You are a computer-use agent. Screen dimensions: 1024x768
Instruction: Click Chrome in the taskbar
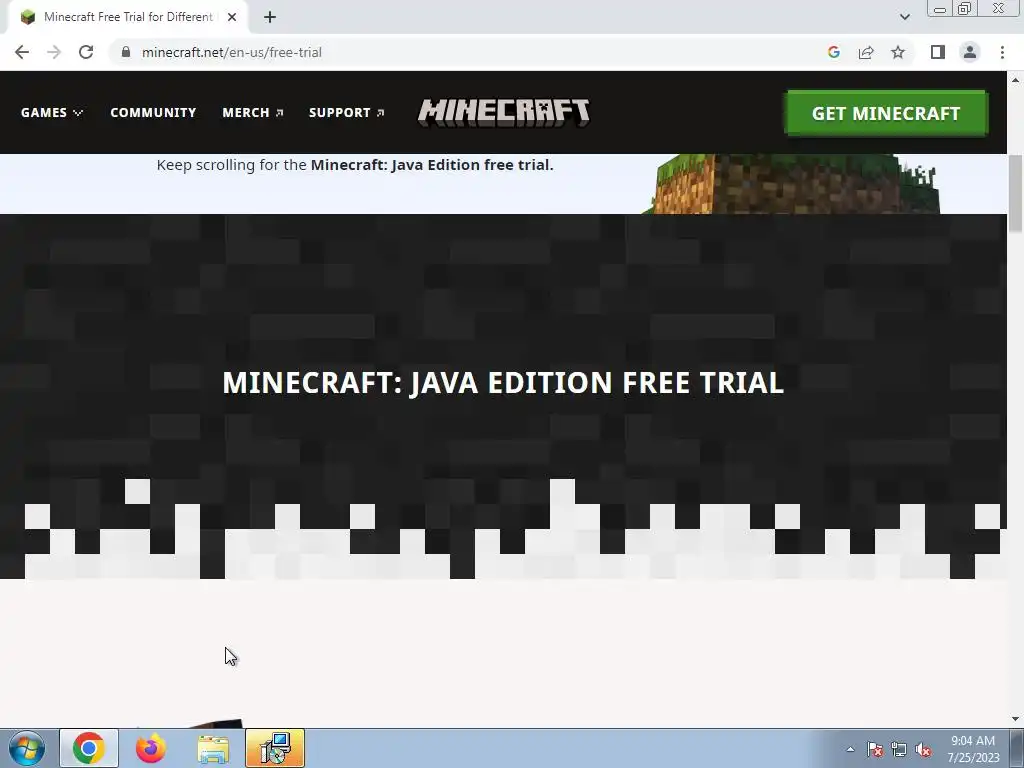(x=89, y=748)
